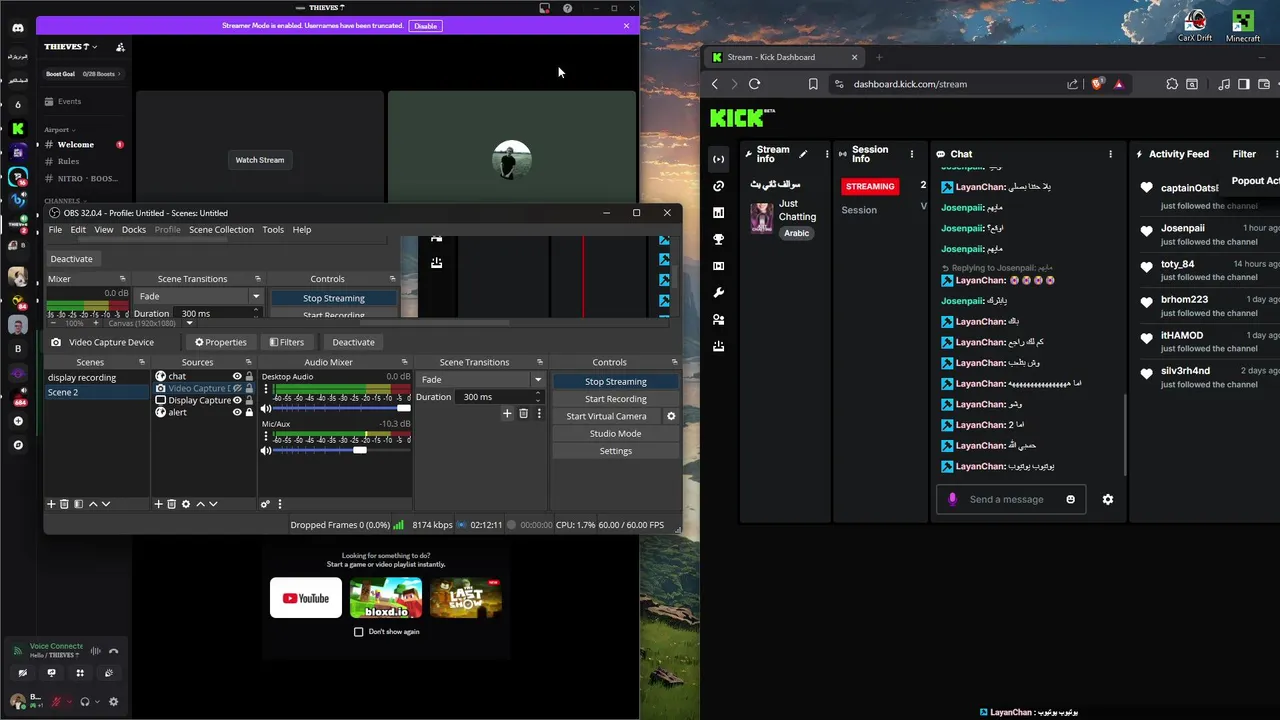The width and height of the screenshot is (1280, 720).
Task: Expand THIEVES server dropdown in Discord
Action: pos(71,47)
